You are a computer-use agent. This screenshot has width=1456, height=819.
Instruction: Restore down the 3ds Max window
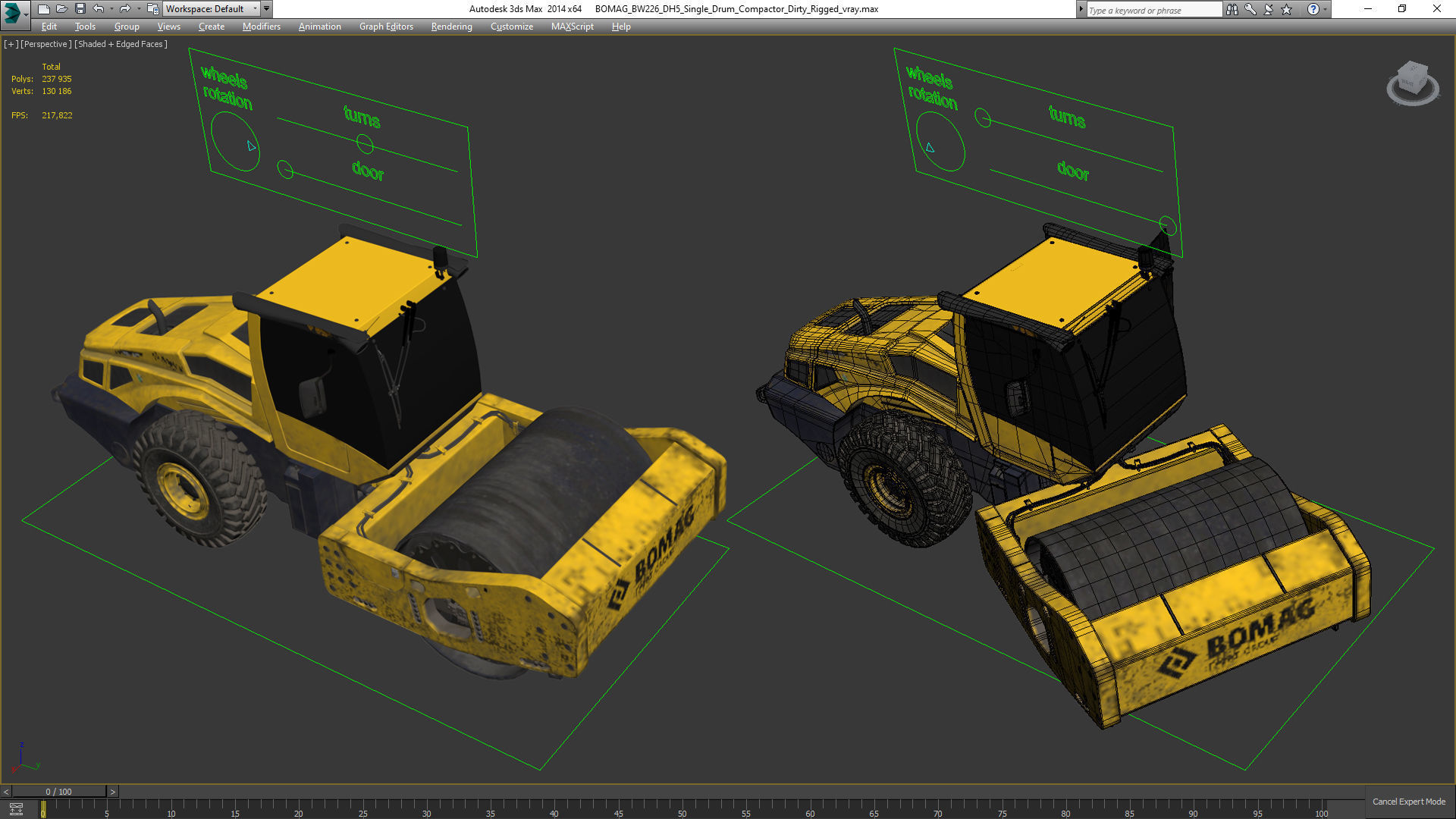1402,9
